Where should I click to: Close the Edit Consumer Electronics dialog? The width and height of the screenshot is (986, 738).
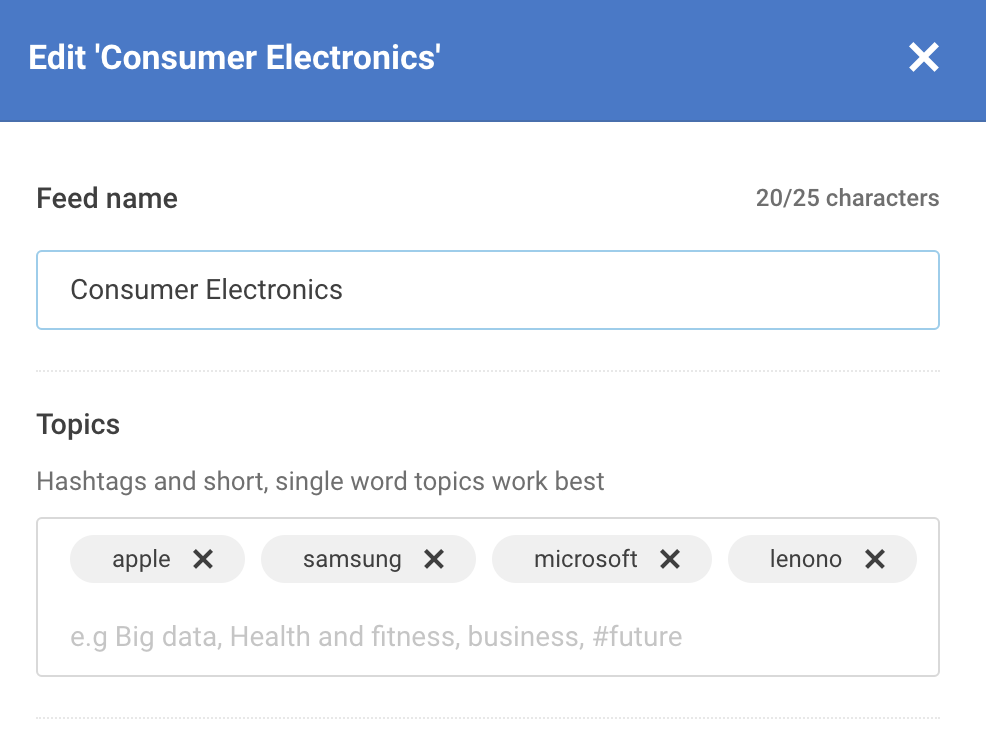(923, 58)
